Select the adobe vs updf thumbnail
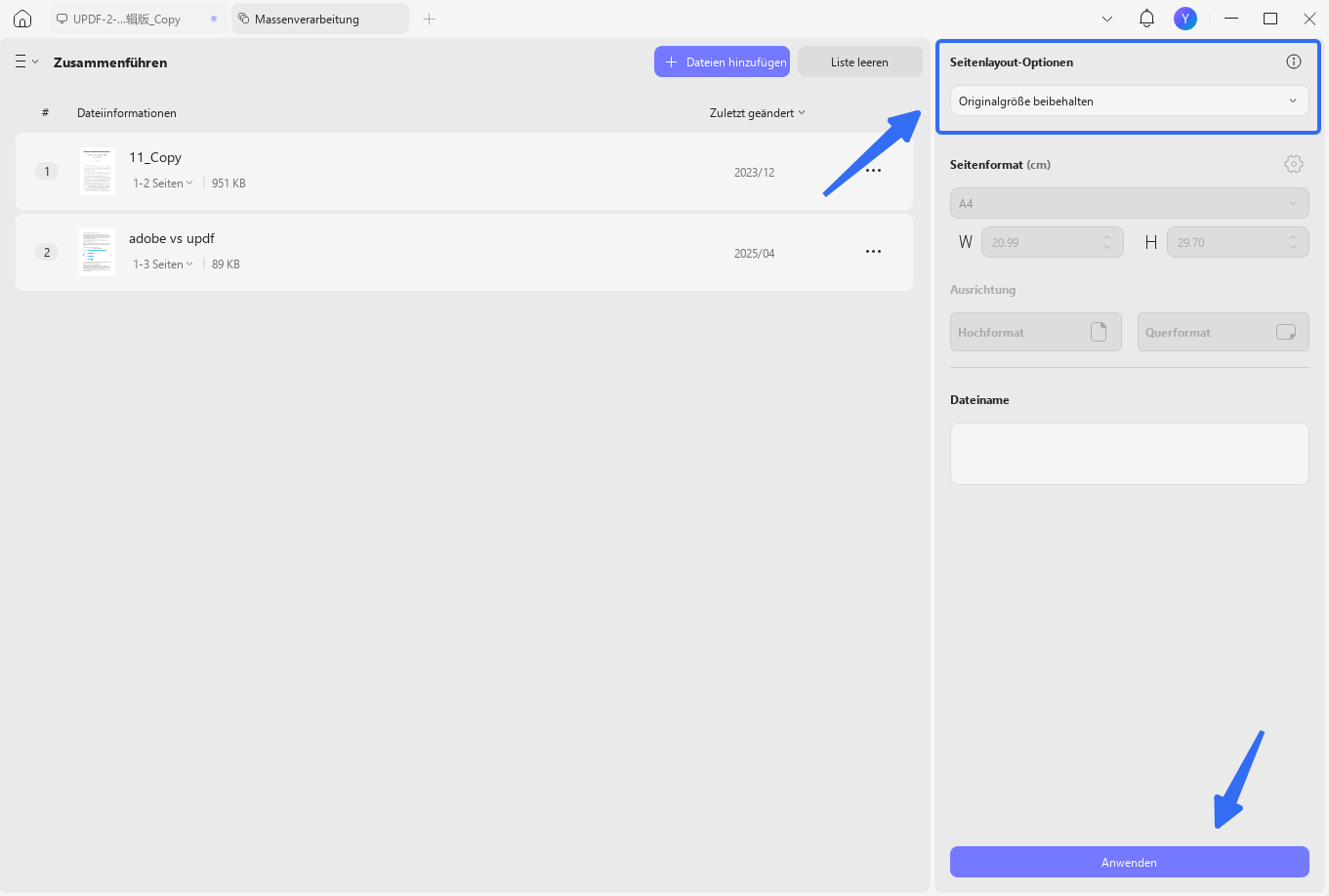This screenshot has width=1329, height=896. coord(97,252)
